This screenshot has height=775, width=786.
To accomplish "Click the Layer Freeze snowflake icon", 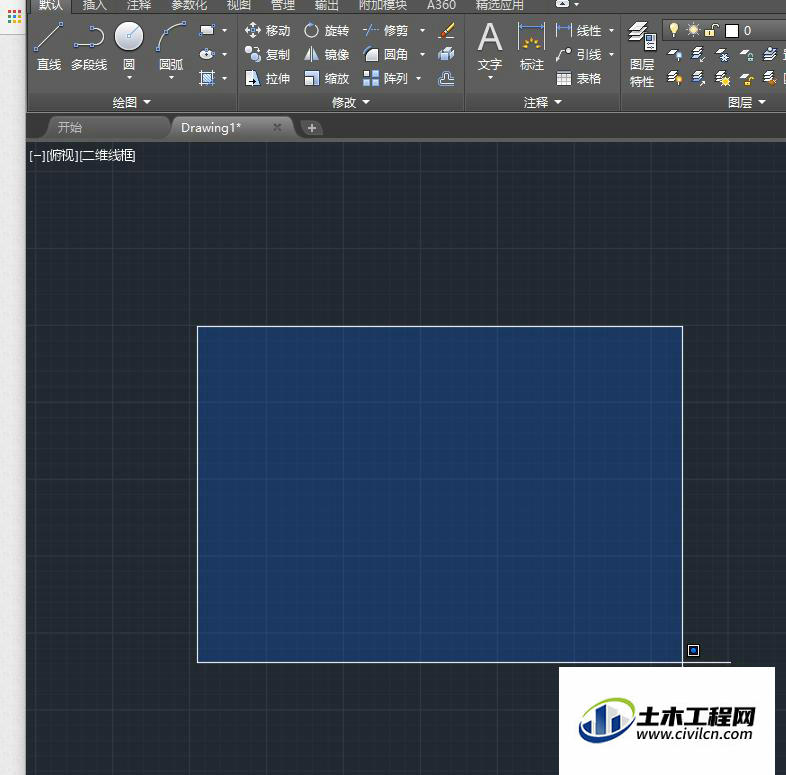I will click(x=722, y=54).
